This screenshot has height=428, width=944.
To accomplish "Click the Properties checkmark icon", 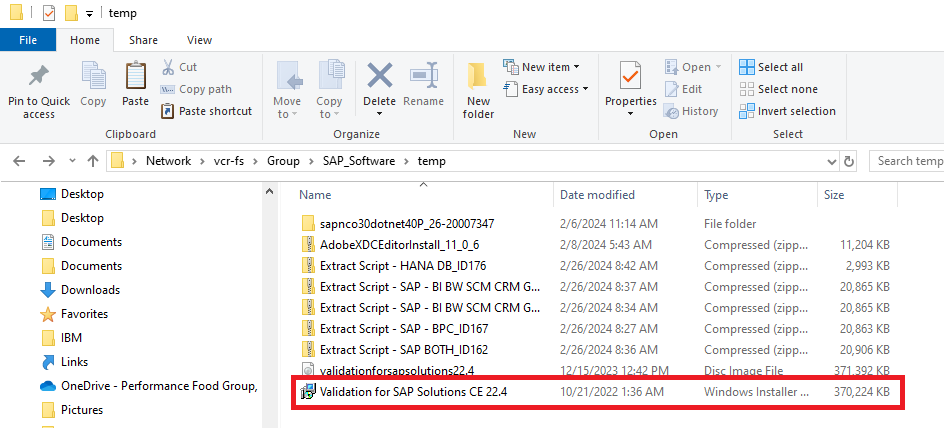I will tap(630, 76).
